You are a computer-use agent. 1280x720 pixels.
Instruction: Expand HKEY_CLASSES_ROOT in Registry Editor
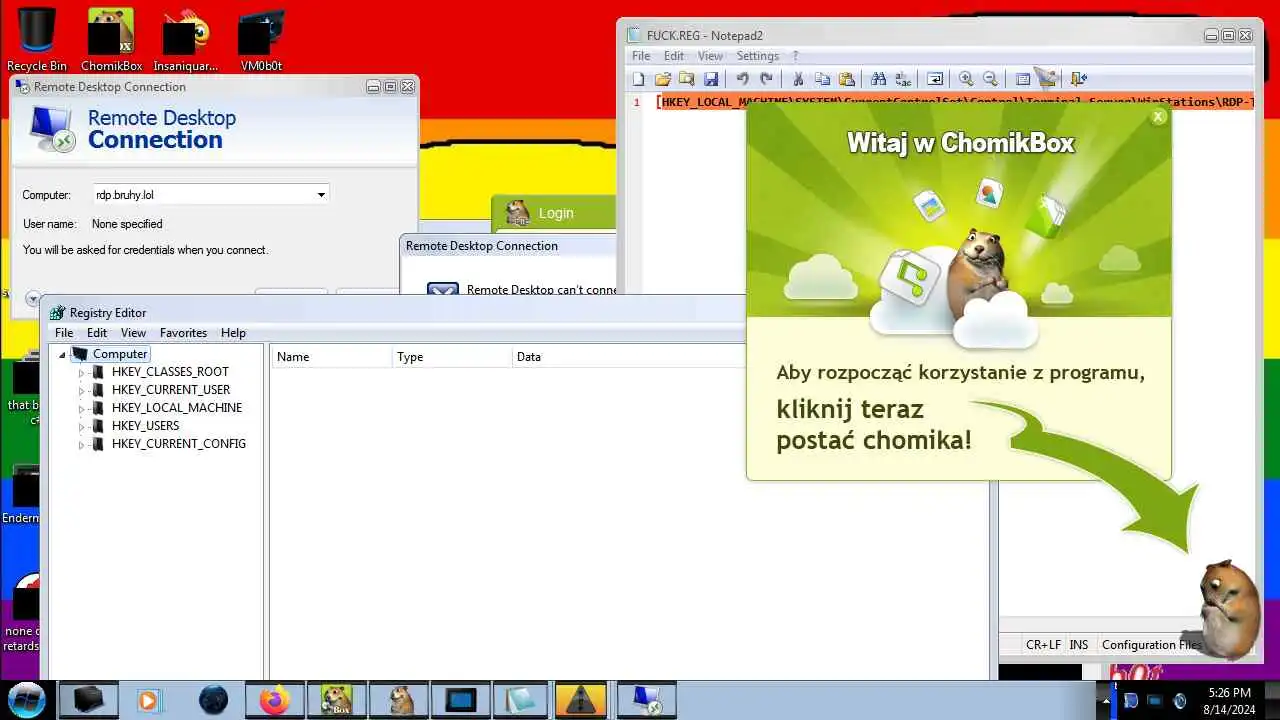point(81,372)
